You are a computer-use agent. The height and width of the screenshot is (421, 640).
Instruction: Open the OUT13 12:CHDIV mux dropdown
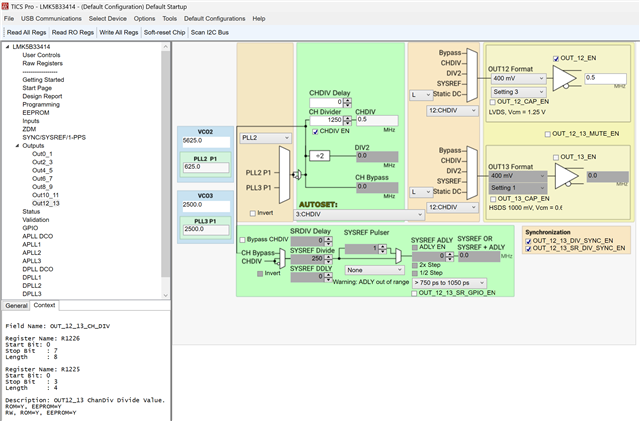pyautogui.click(x=452, y=207)
